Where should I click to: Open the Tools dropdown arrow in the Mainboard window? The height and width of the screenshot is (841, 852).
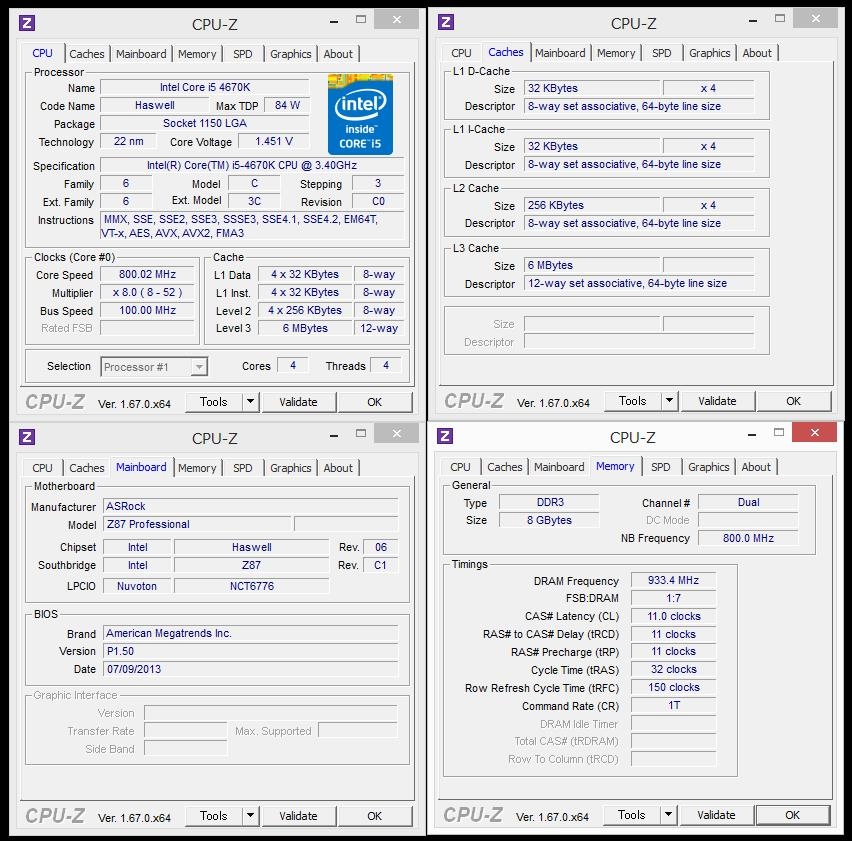point(250,816)
